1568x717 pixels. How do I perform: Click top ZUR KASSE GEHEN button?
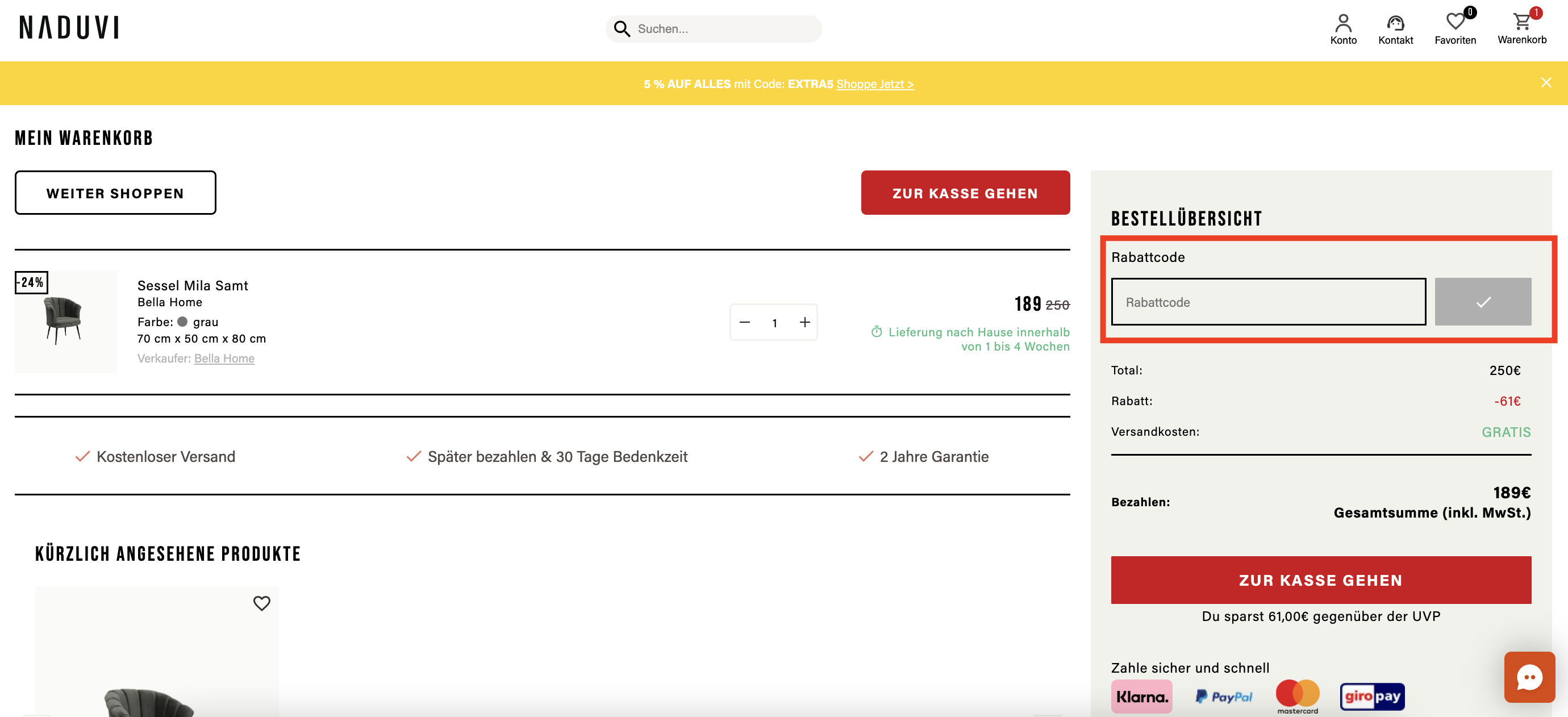pyautogui.click(x=965, y=193)
